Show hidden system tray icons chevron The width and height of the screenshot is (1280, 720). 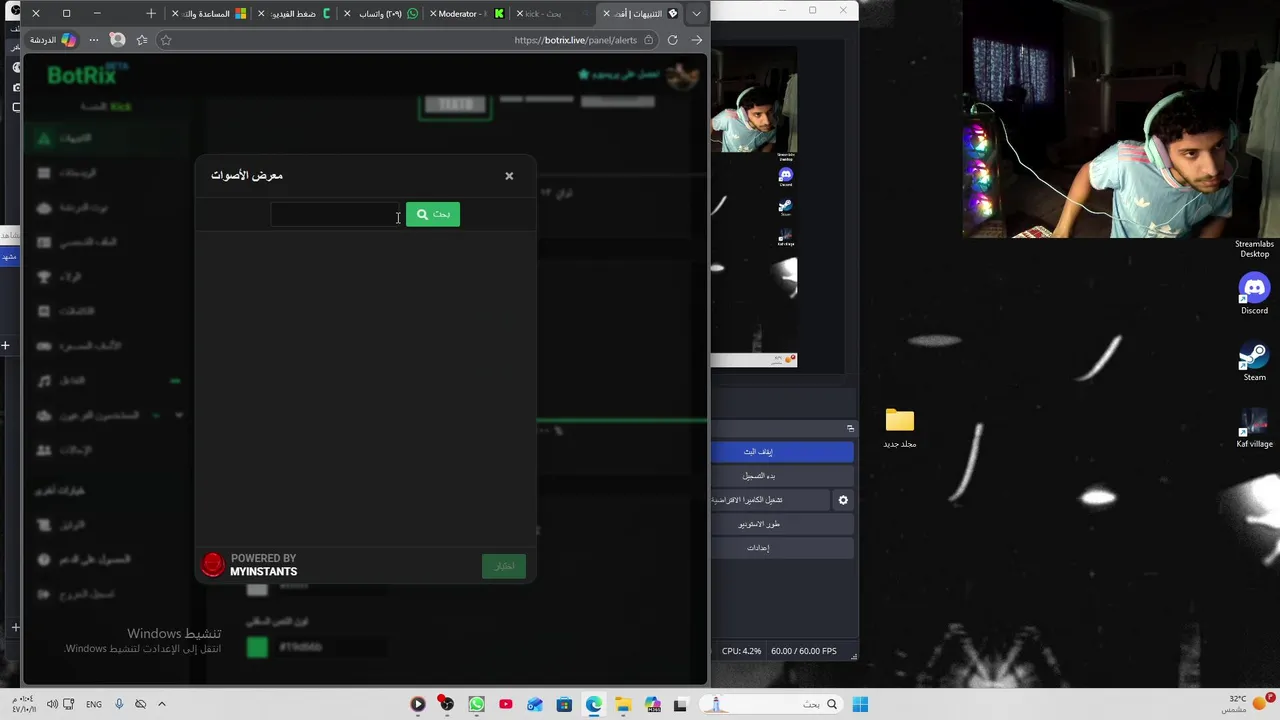point(161,704)
